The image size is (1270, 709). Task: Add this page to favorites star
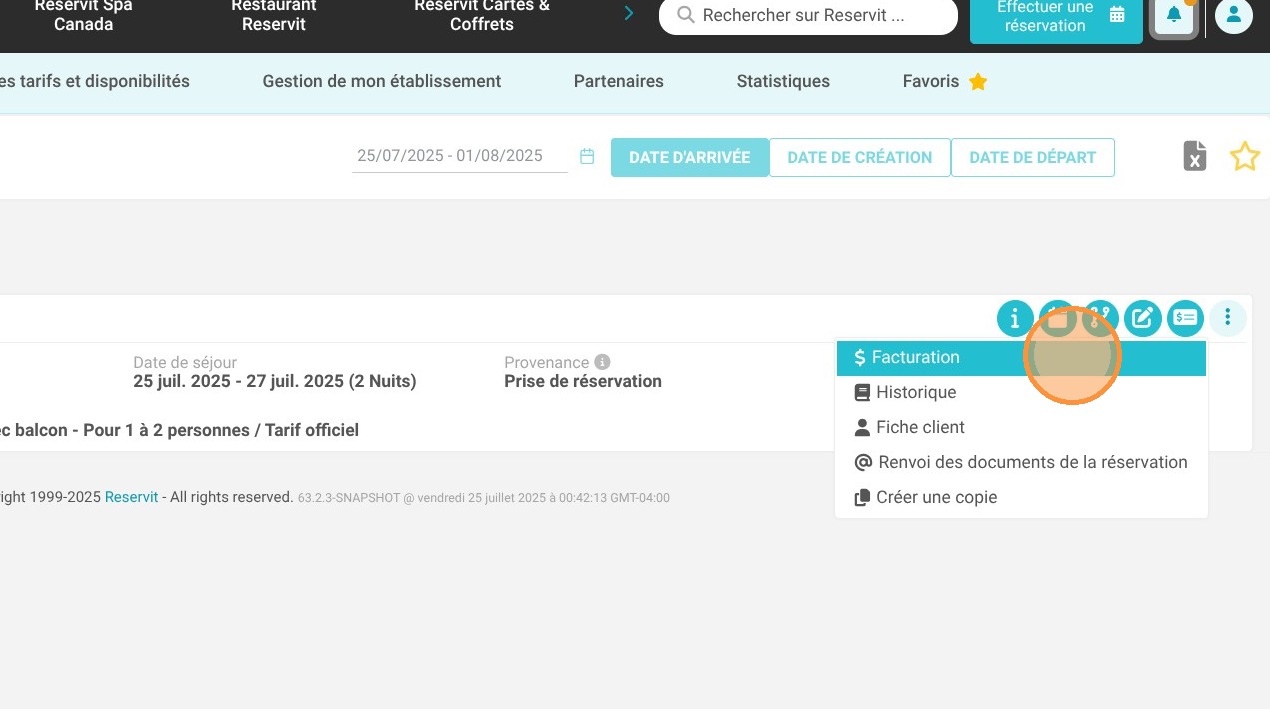pos(1244,156)
